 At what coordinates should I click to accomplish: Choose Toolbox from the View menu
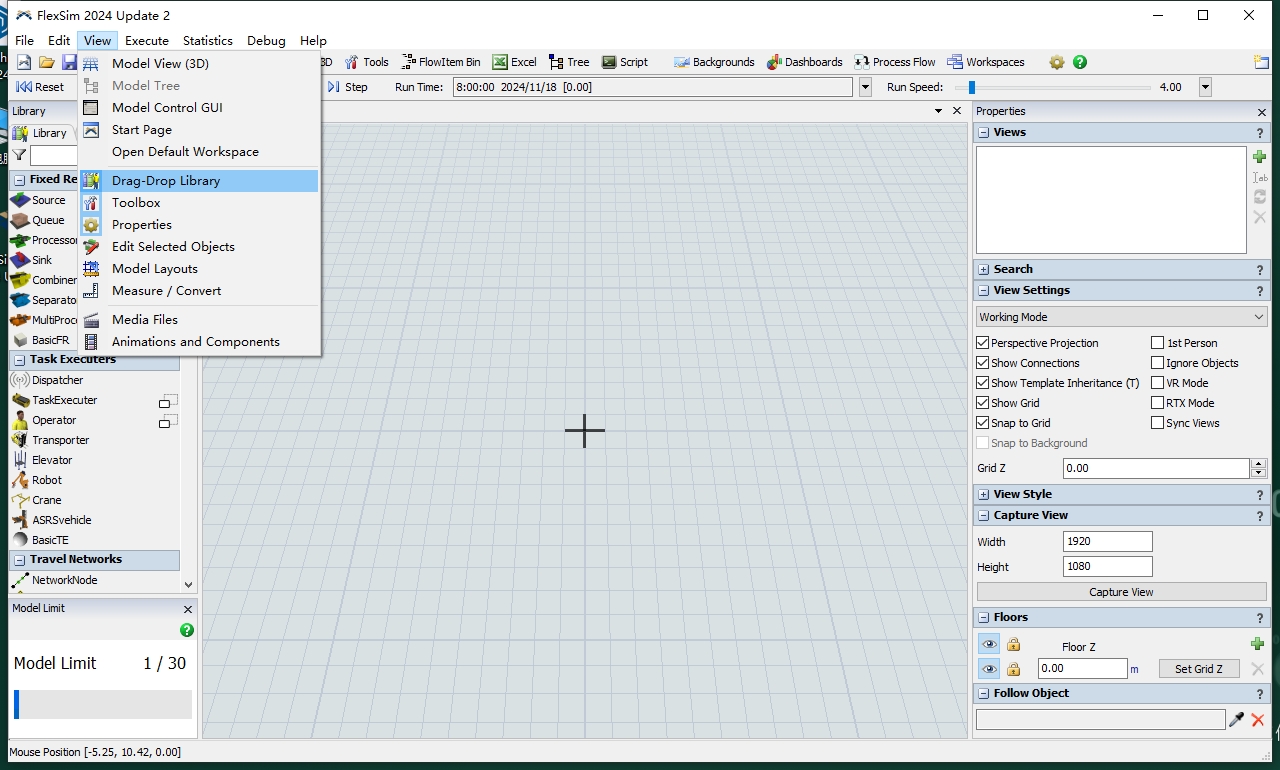point(199,202)
